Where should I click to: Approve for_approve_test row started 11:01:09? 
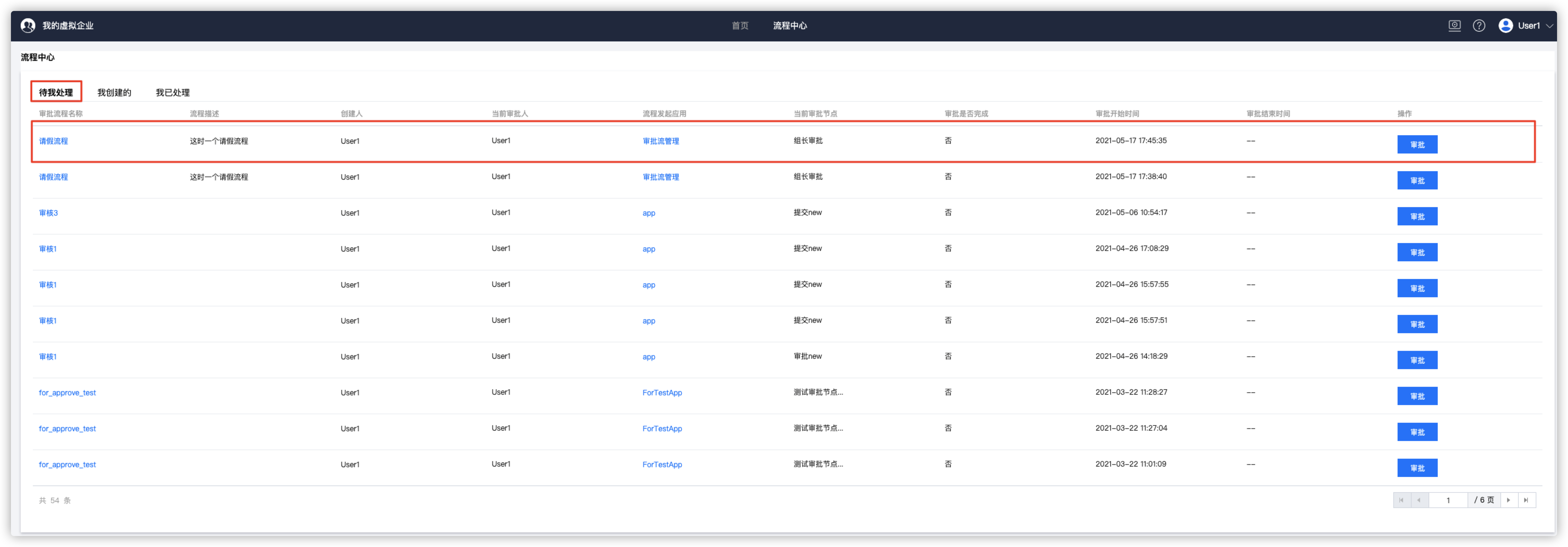(1417, 468)
